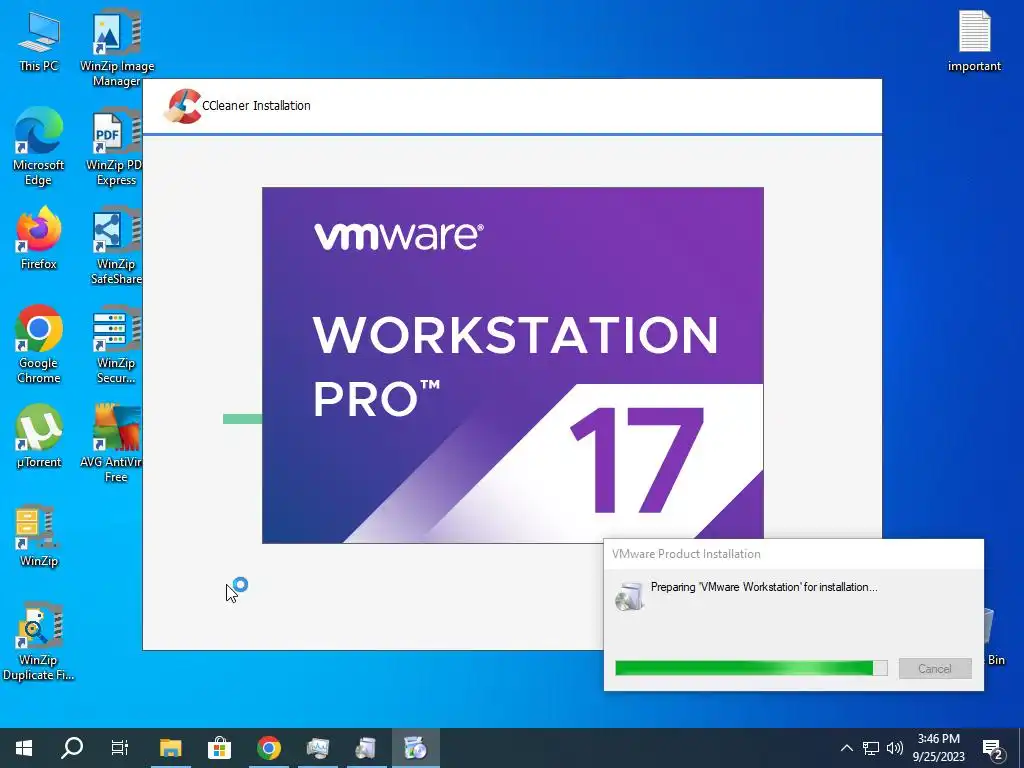Select the WinZip PDF Express shortcut
1024x768 pixels.
(114, 148)
